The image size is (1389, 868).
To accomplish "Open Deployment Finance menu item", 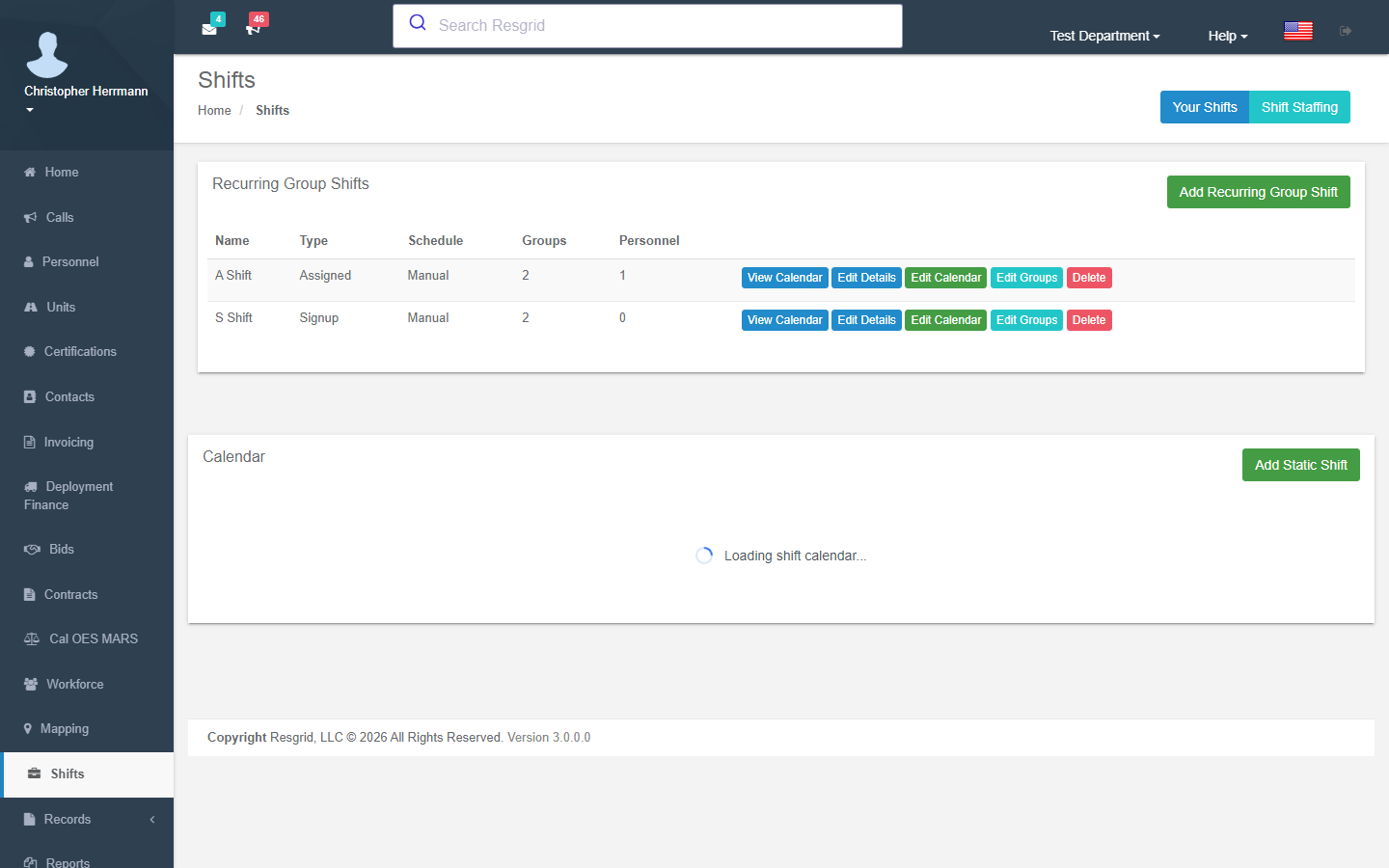I will [x=87, y=496].
